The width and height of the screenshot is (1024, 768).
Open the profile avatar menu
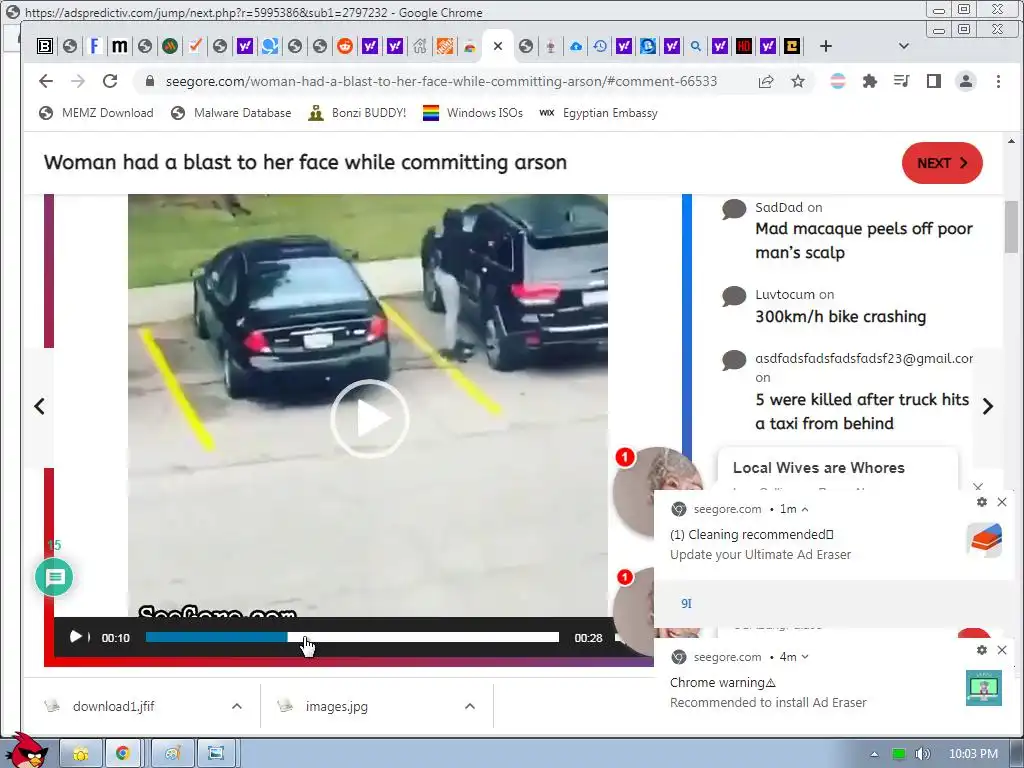pyautogui.click(x=965, y=81)
